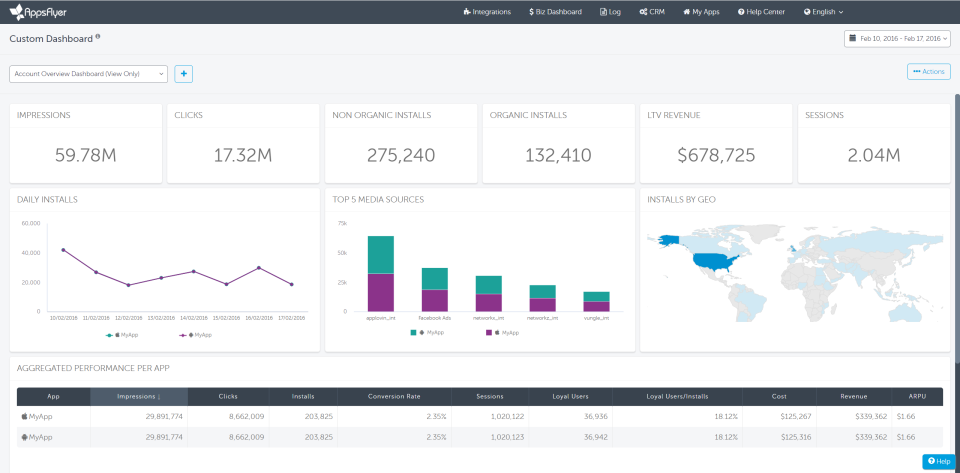
Task: Open the Log page
Action: click(610, 12)
